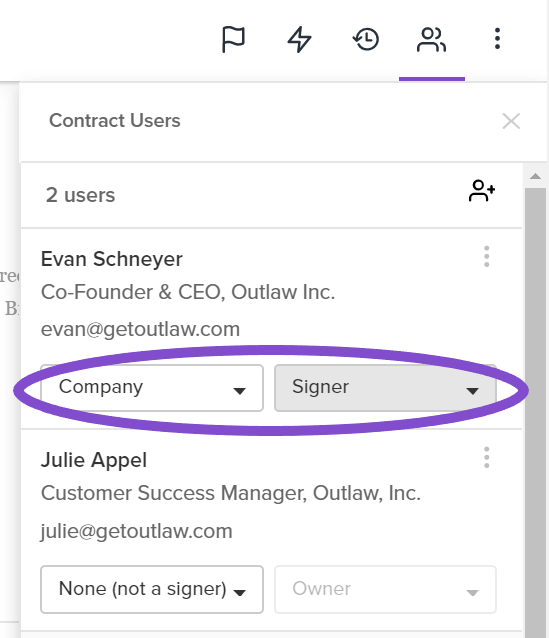Click julie@getoutlaw.com email text
The image size is (549, 638).
tap(136, 531)
